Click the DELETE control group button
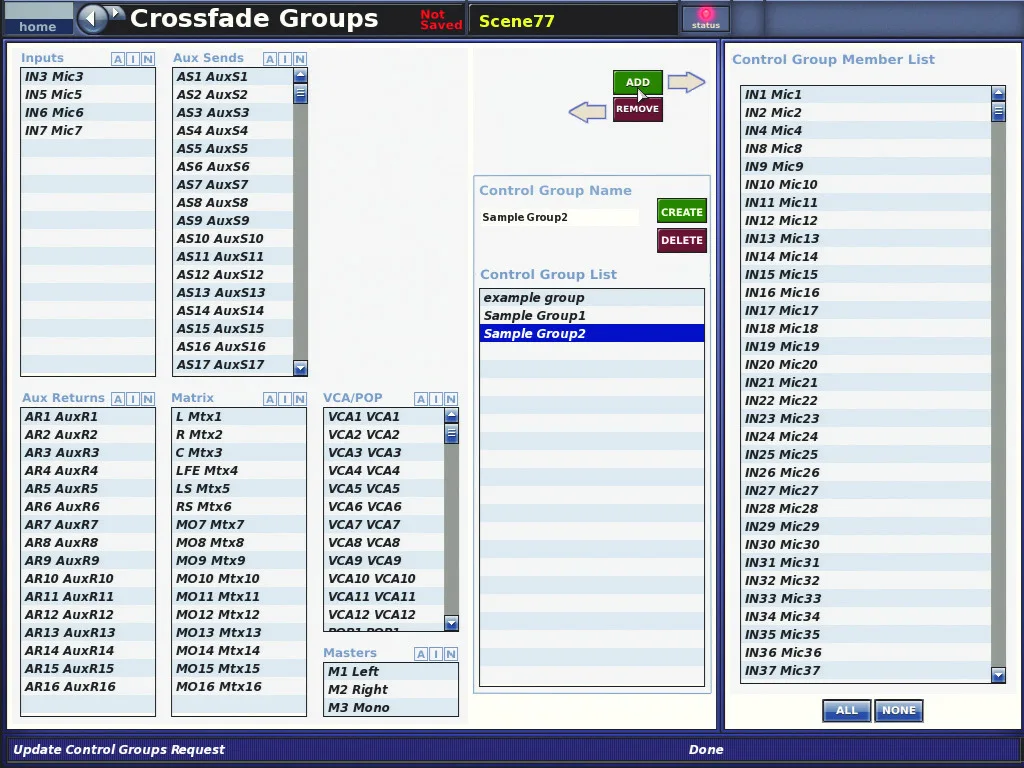The image size is (1024, 768). click(x=682, y=240)
